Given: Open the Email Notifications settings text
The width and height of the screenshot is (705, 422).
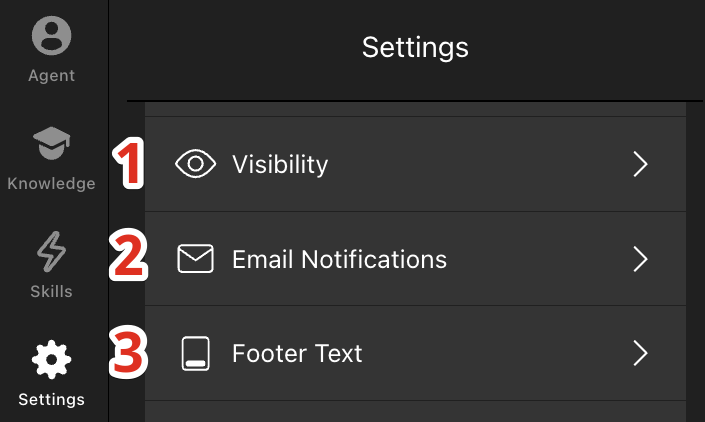Looking at the screenshot, I should (339, 259).
